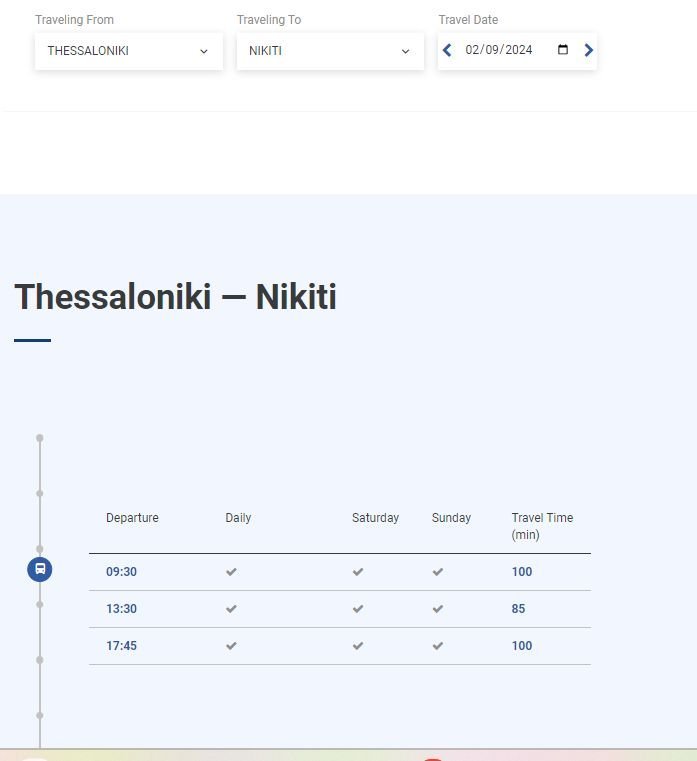Click the top timeline dot marker
The image size is (697, 761).
point(40,438)
